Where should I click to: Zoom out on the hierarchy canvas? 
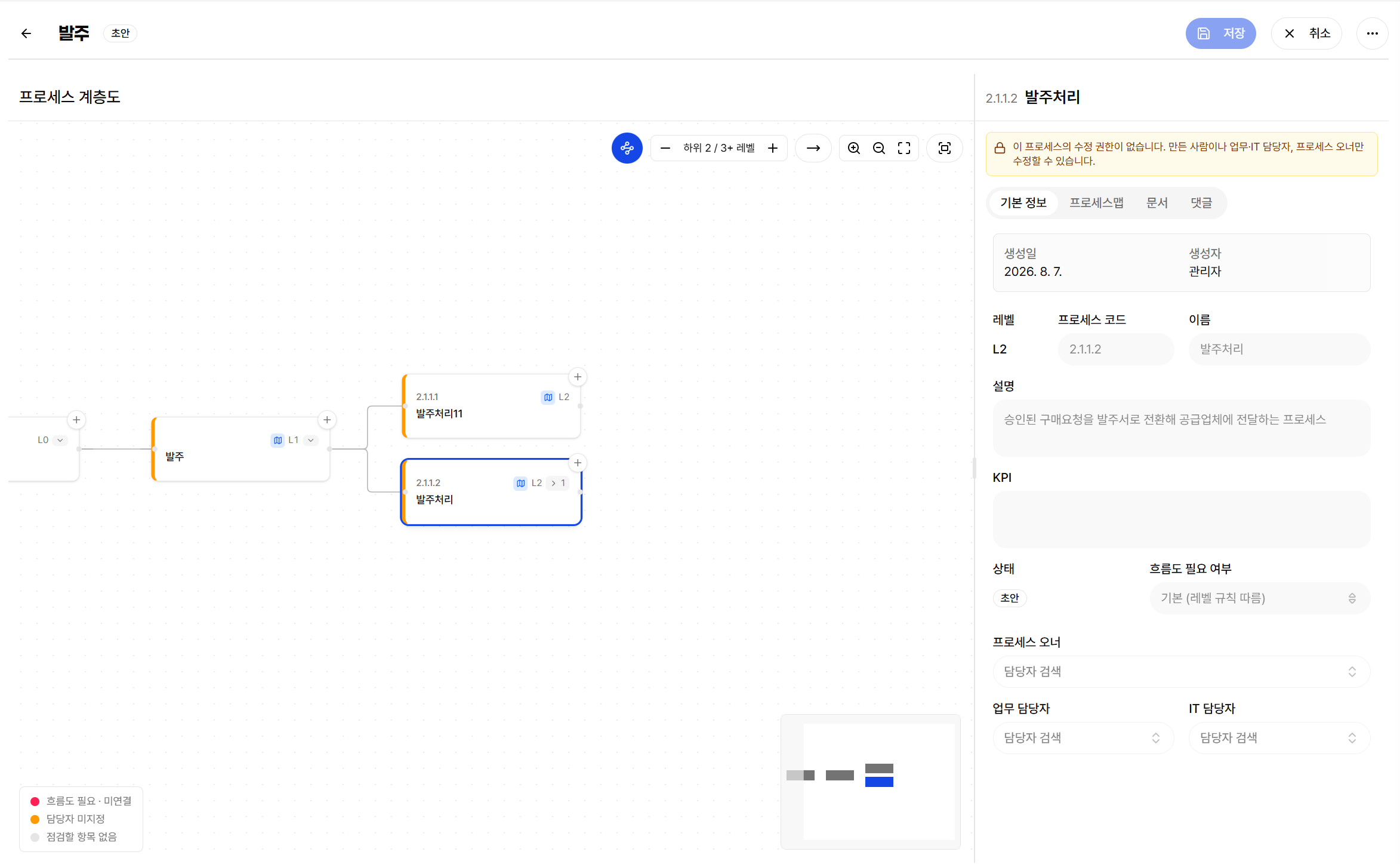(879, 148)
